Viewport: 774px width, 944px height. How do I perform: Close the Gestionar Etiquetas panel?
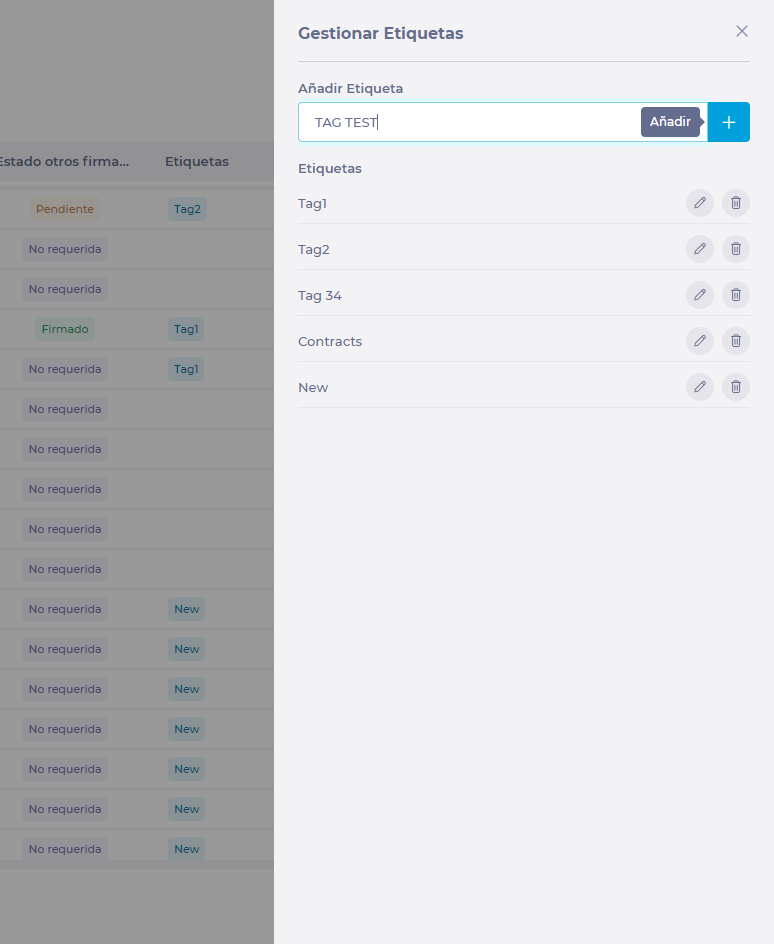coord(742,31)
